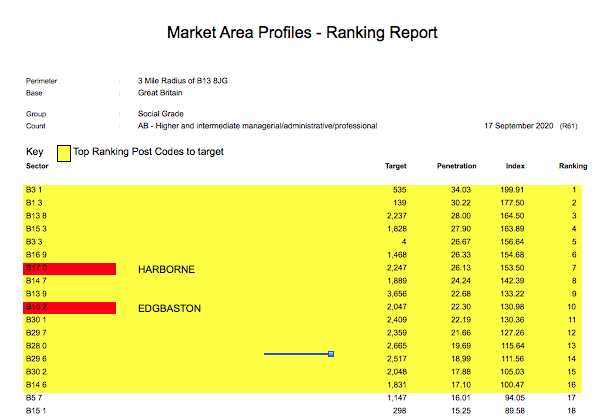Image resolution: width=595 pixels, height=419 pixels.
Task: Click the (R61) report code
Action: (x=568, y=126)
